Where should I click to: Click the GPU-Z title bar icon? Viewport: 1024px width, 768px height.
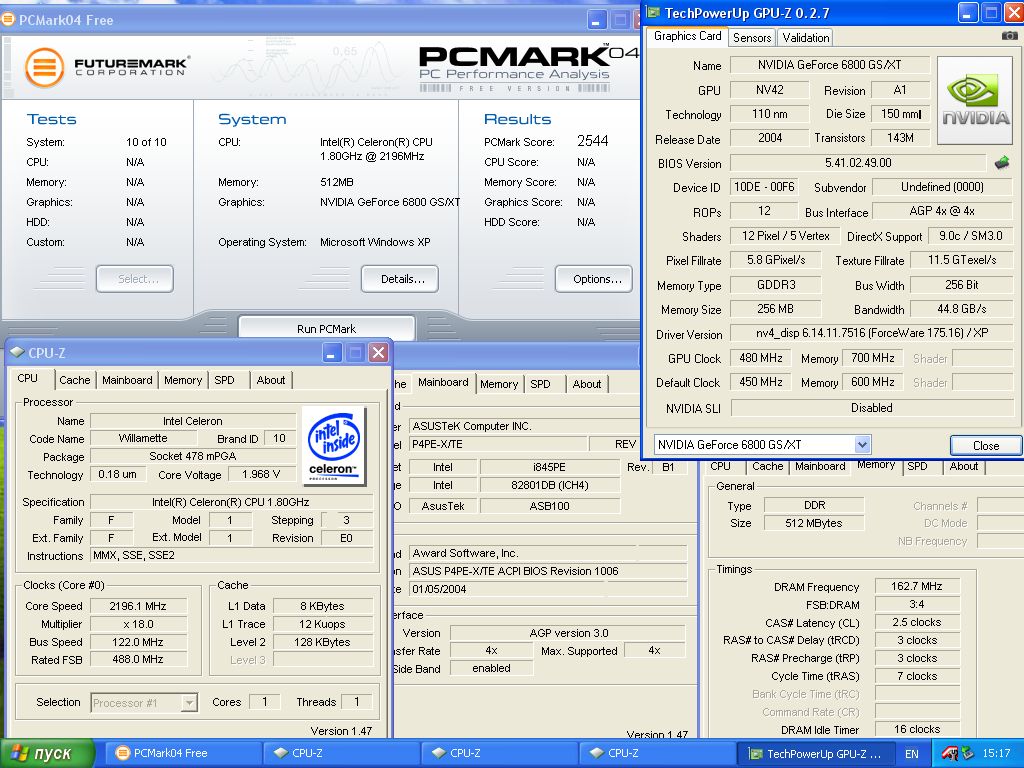(x=652, y=12)
